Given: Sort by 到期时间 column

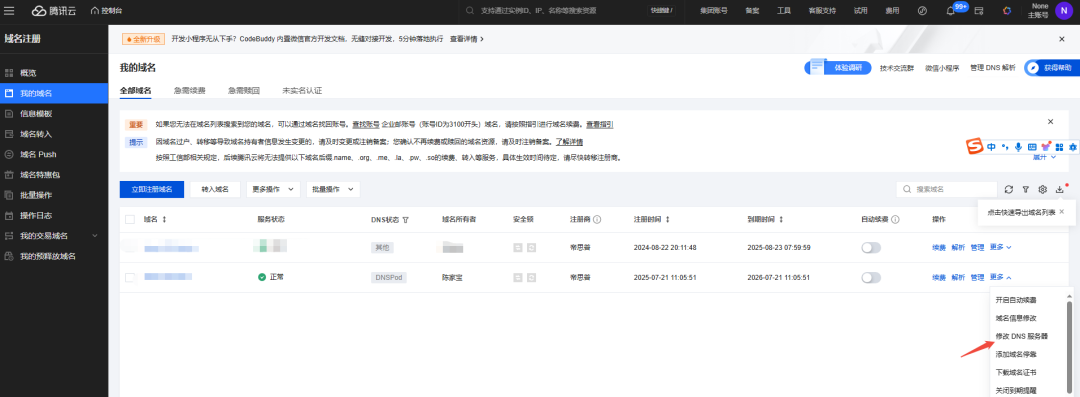Looking at the screenshot, I should (x=780, y=219).
